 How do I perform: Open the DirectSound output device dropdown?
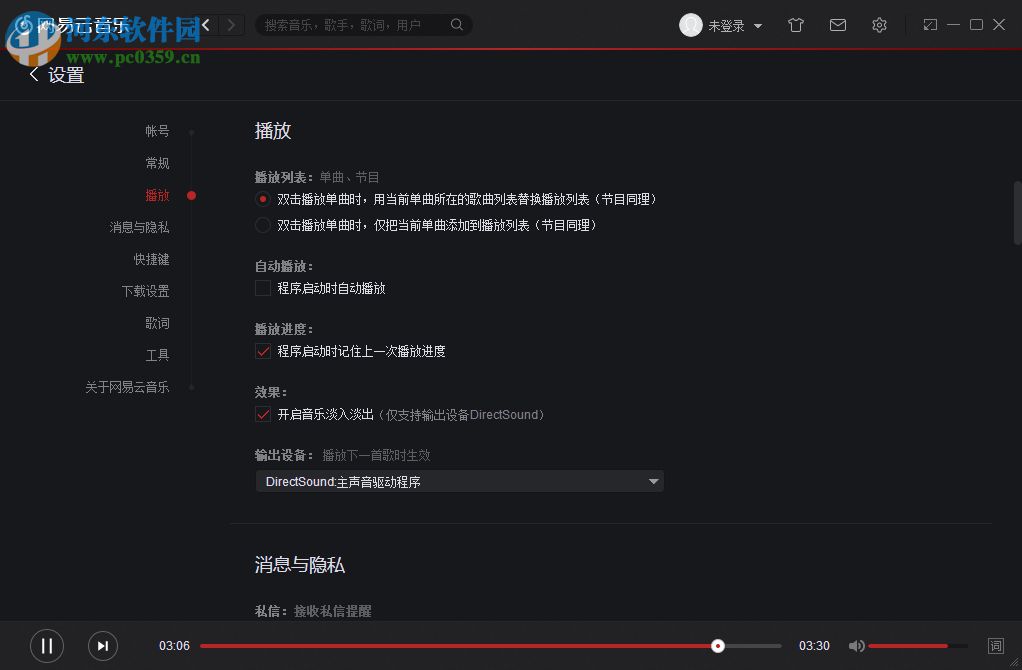(x=459, y=481)
